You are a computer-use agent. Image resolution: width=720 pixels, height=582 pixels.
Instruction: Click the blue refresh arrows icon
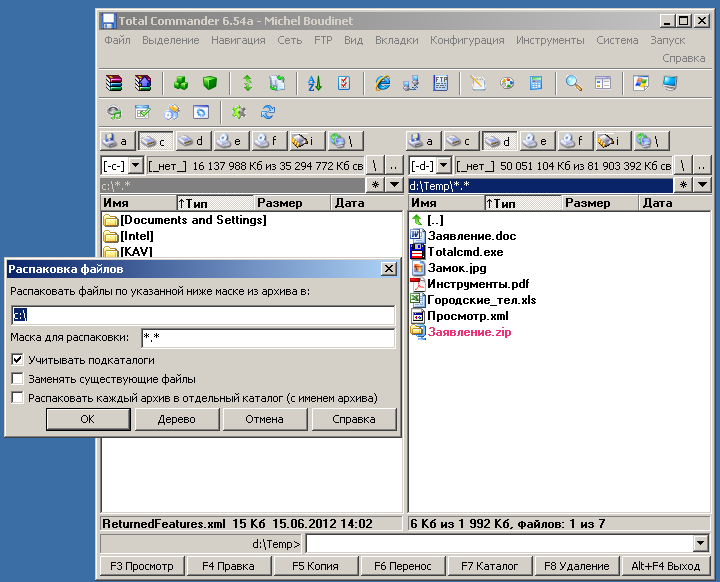pos(268,112)
